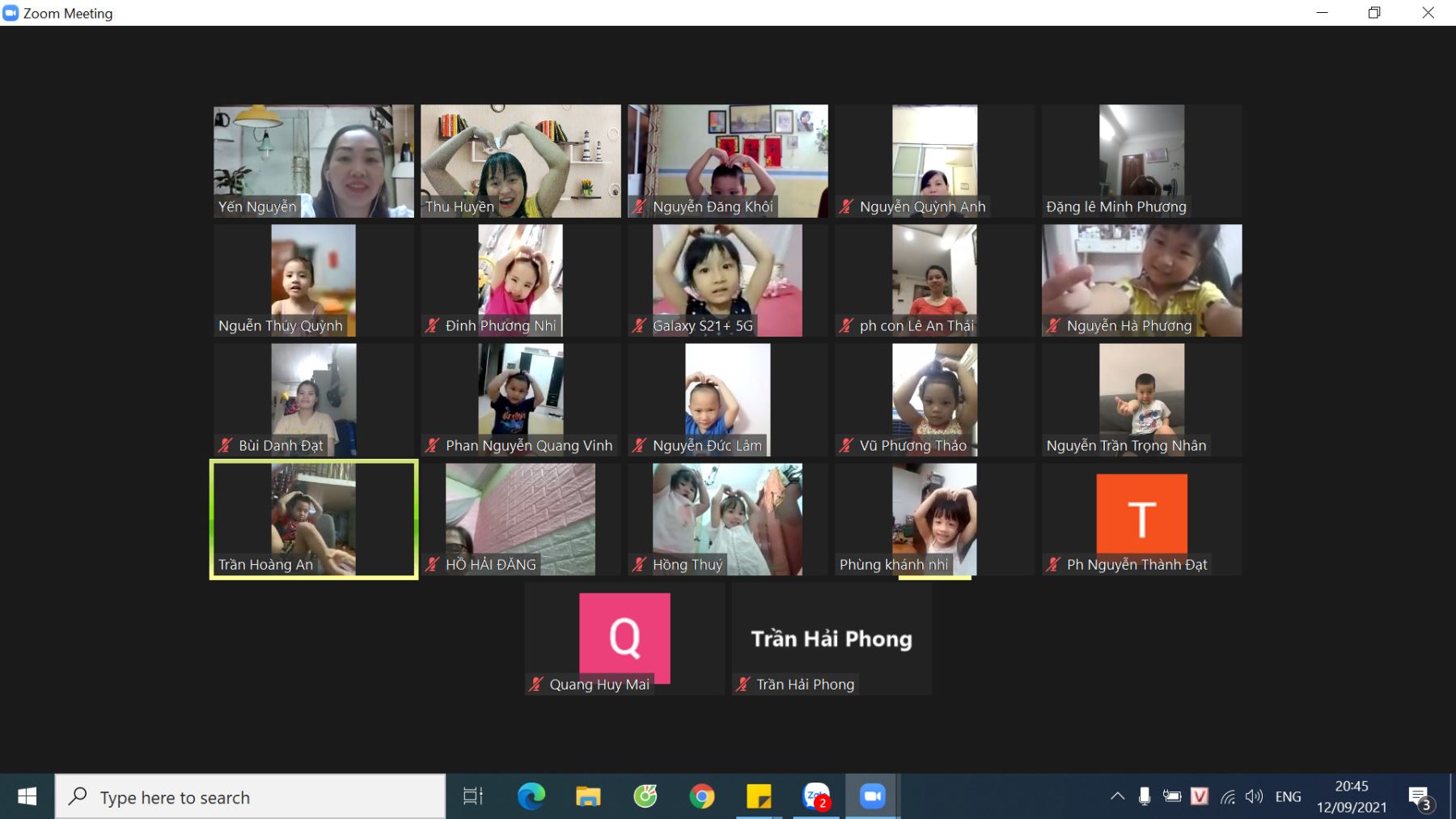Open the Windows Start menu
The image size is (1456, 819).
coord(27,797)
